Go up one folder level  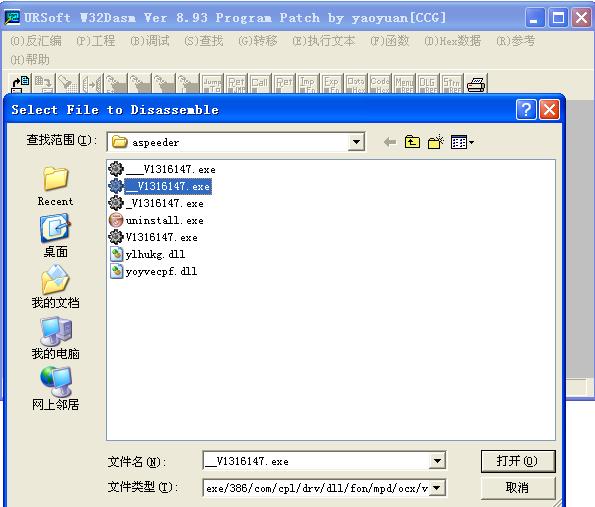click(412, 142)
